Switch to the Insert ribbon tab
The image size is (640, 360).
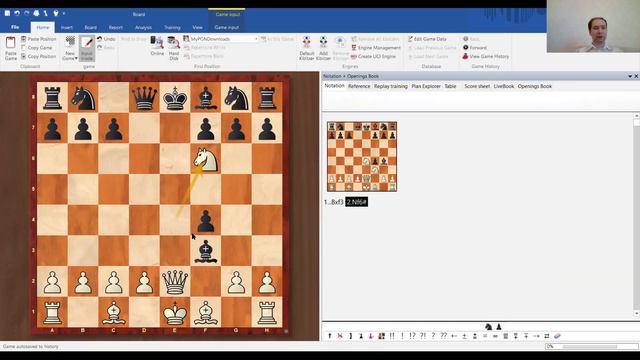(x=67, y=27)
